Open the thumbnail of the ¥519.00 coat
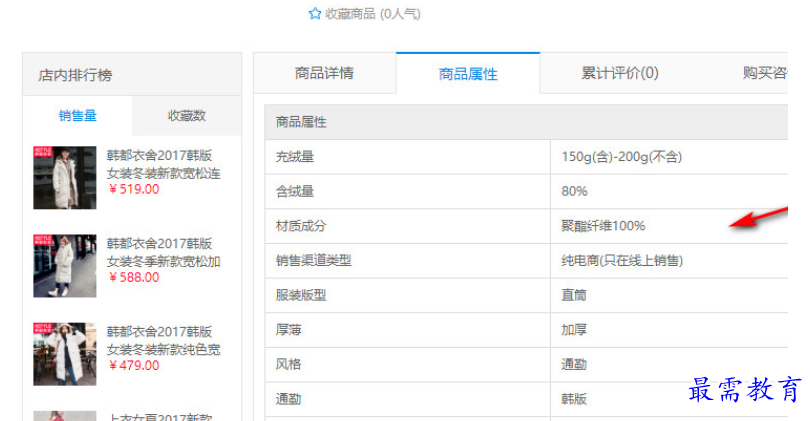 click(x=65, y=178)
